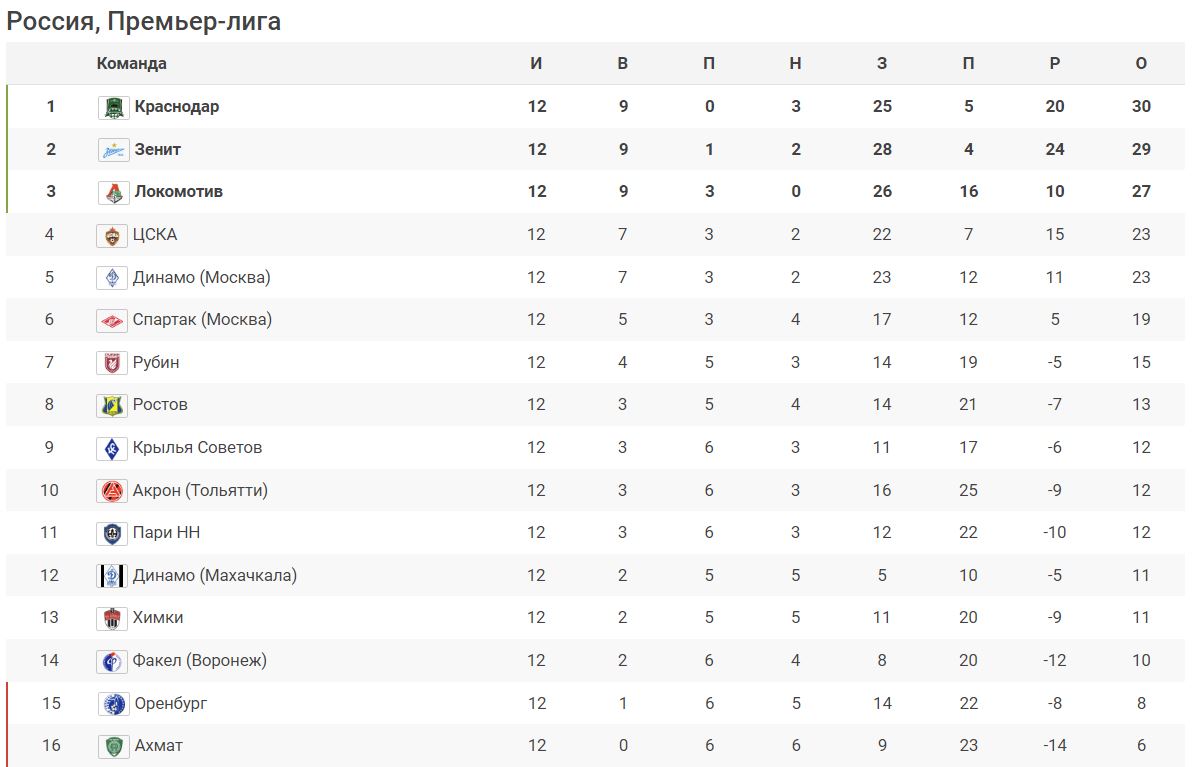
Task: Click the Оренбург team logo
Action: 112,704
